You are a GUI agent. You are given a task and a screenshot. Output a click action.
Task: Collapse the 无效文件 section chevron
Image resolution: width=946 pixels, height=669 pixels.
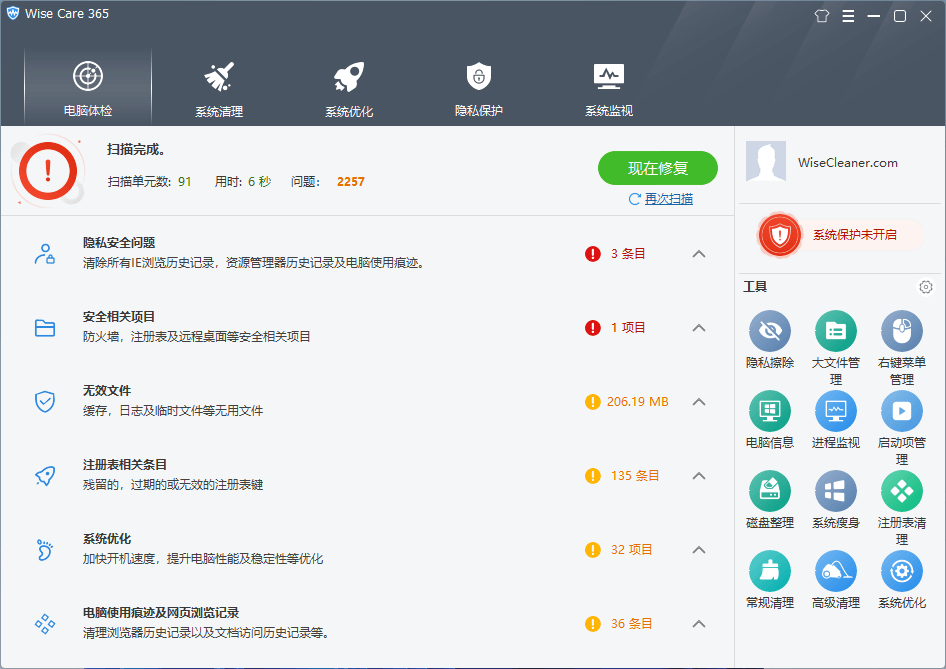[699, 402]
